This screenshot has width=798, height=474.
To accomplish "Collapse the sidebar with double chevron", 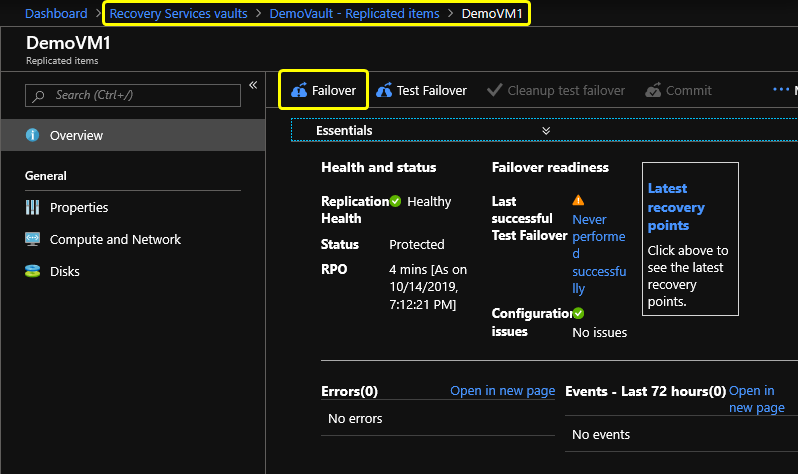I will tap(253, 85).
